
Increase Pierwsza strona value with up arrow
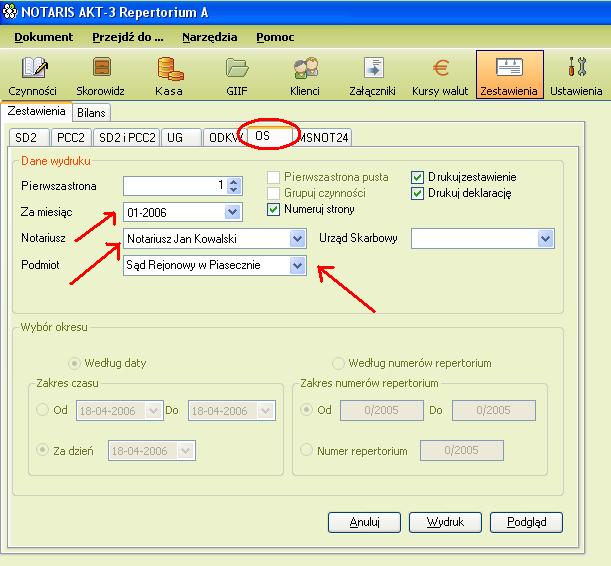tap(233, 182)
